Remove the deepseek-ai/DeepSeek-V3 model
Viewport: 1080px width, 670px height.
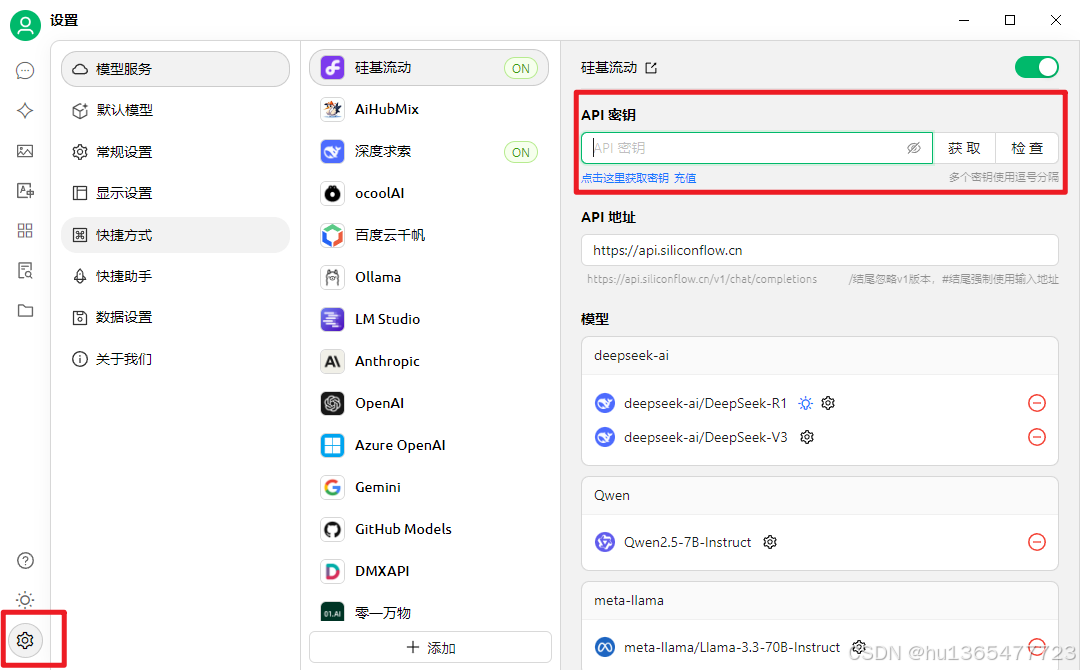point(1037,437)
